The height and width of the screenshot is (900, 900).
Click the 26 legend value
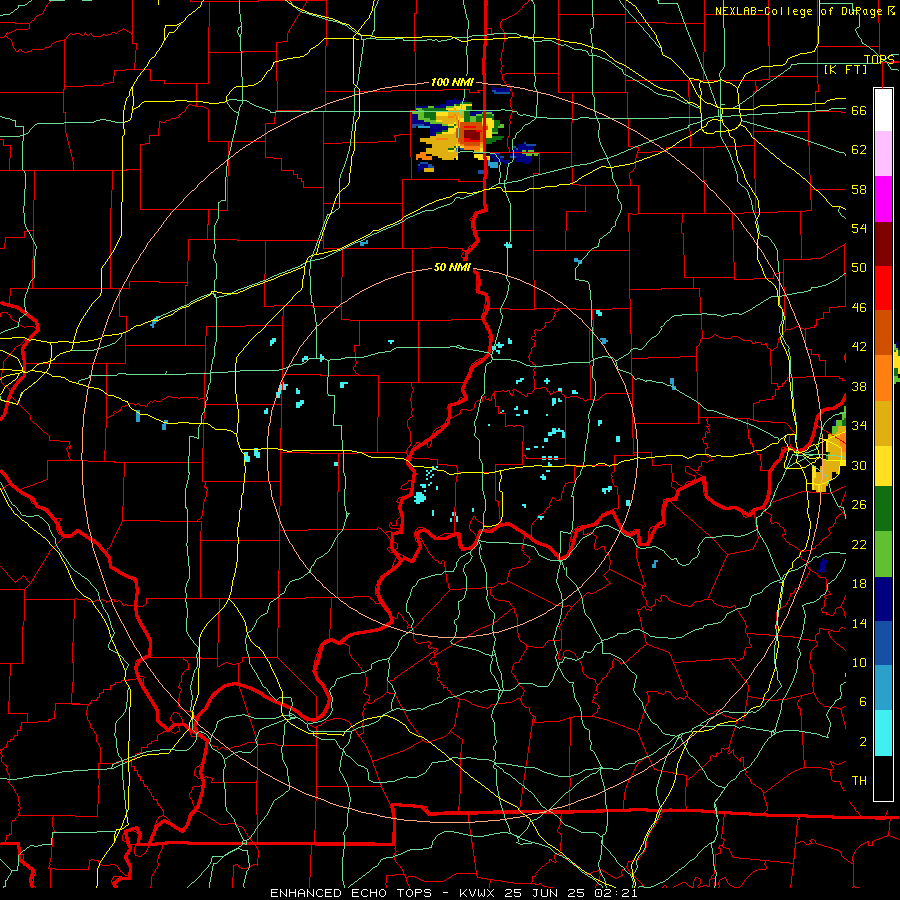coord(859,505)
